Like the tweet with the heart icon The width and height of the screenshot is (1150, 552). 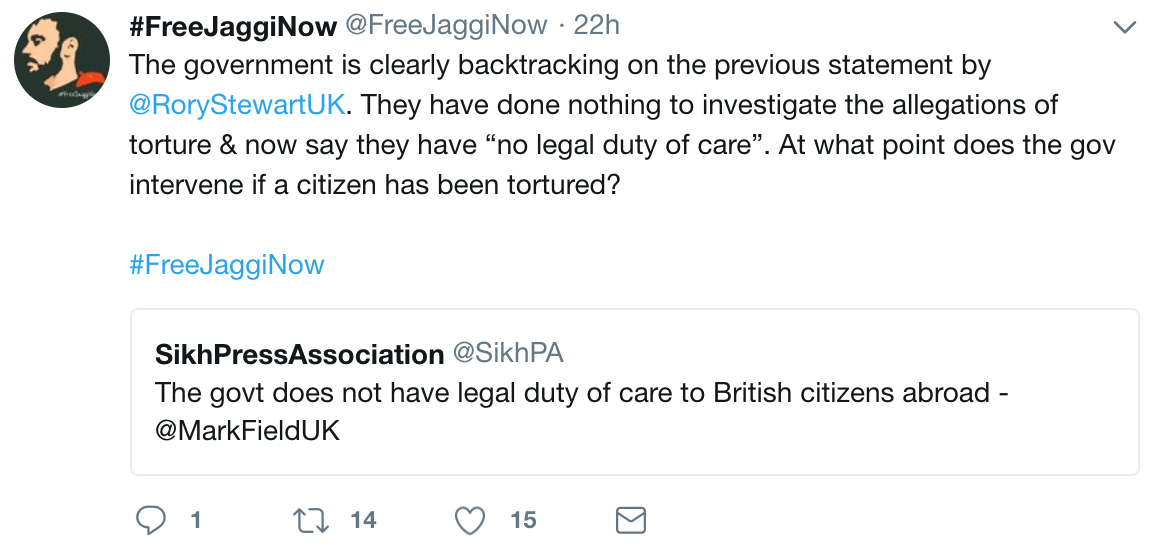(x=471, y=520)
